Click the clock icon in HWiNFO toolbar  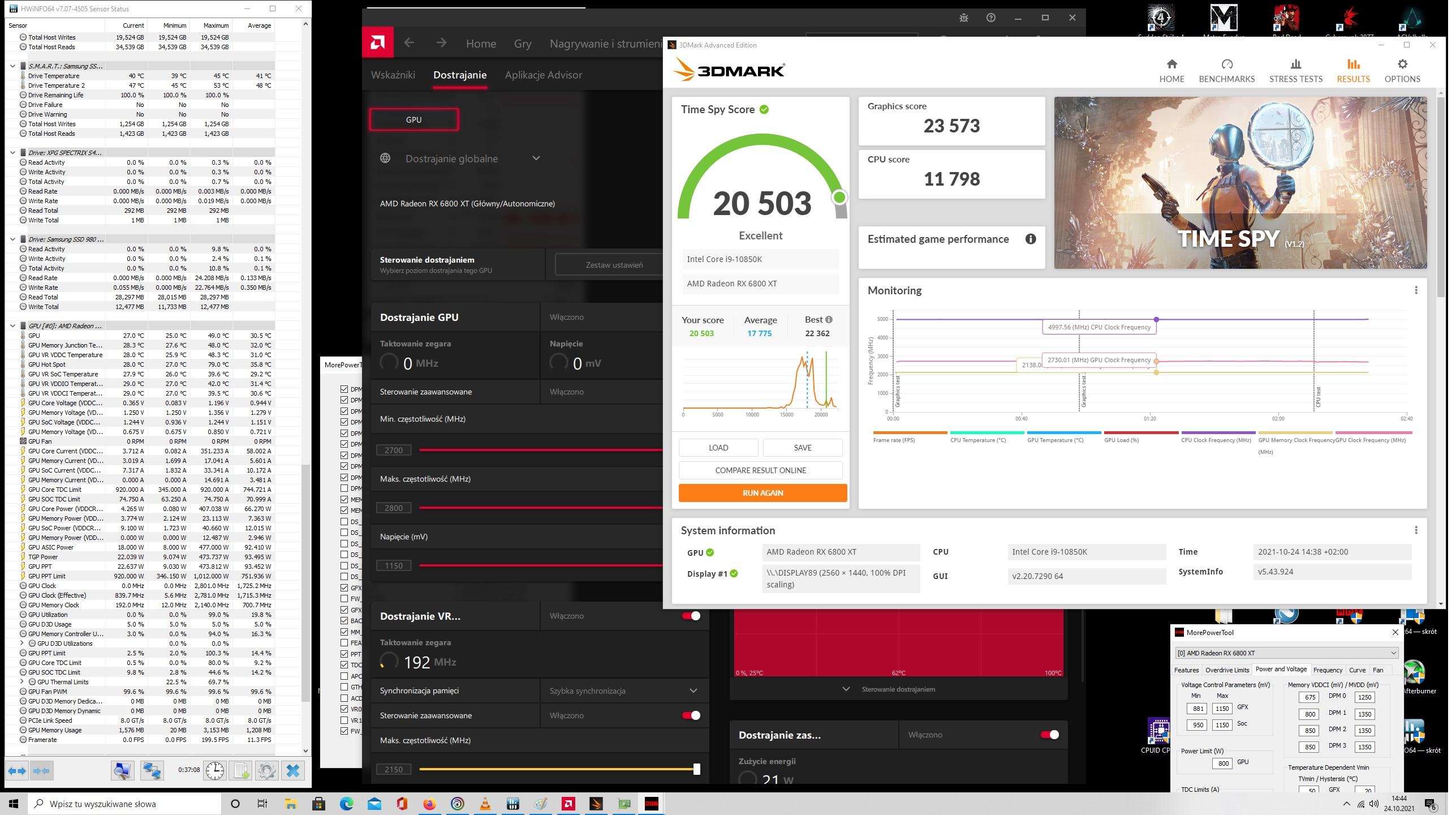tap(215, 771)
